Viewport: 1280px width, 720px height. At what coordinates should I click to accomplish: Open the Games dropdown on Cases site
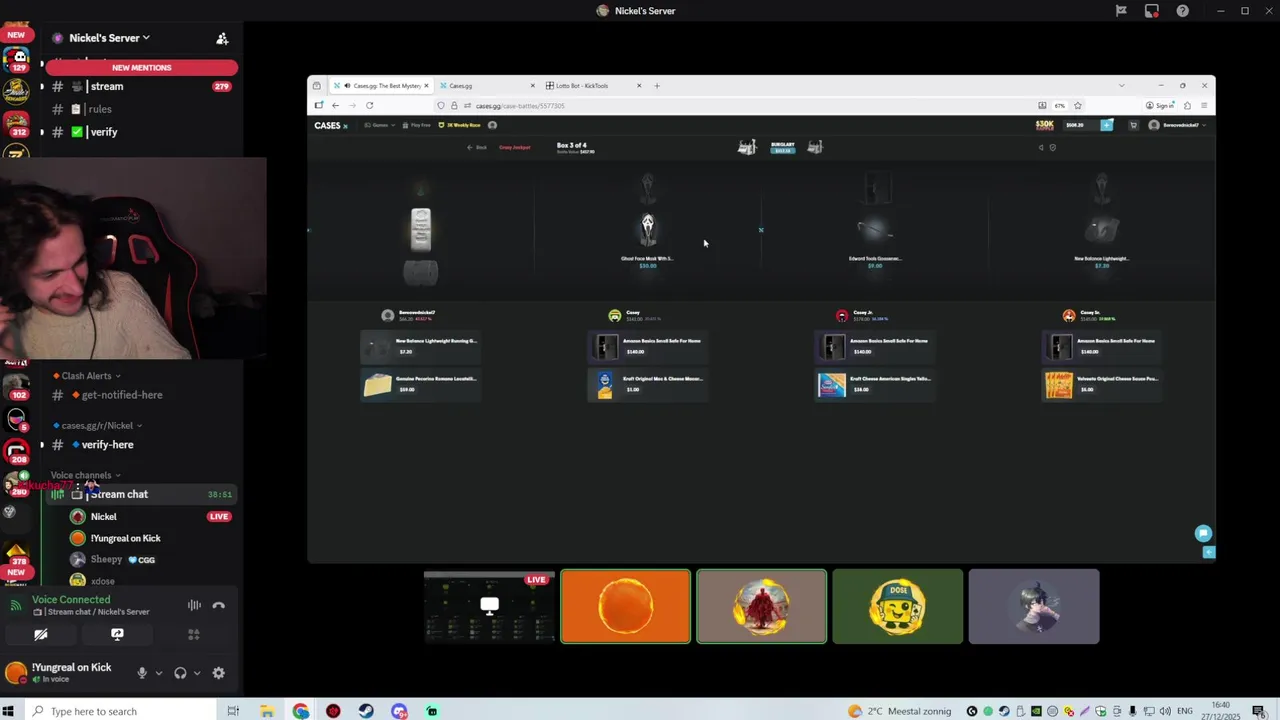click(x=380, y=126)
